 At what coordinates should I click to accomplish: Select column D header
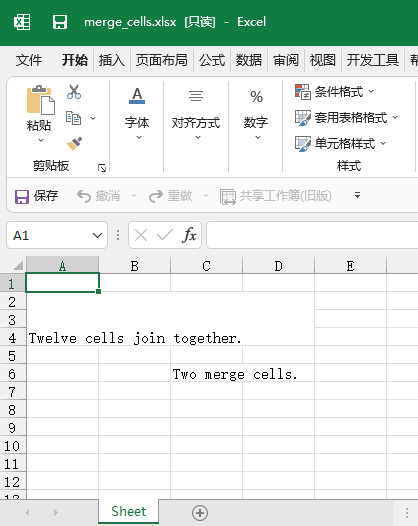pos(278,265)
